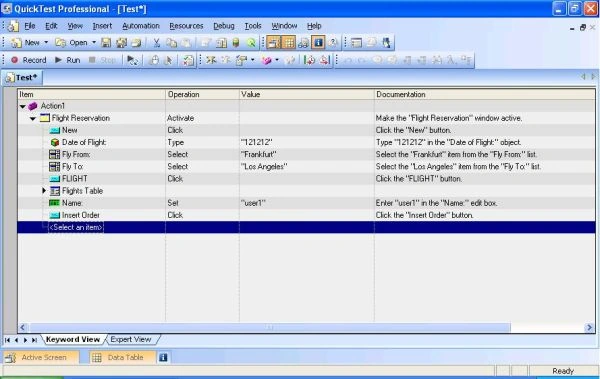The height and width of the screenshot is (379, 600).
Task: Open the Automation menu
Action: coord(141,26)
